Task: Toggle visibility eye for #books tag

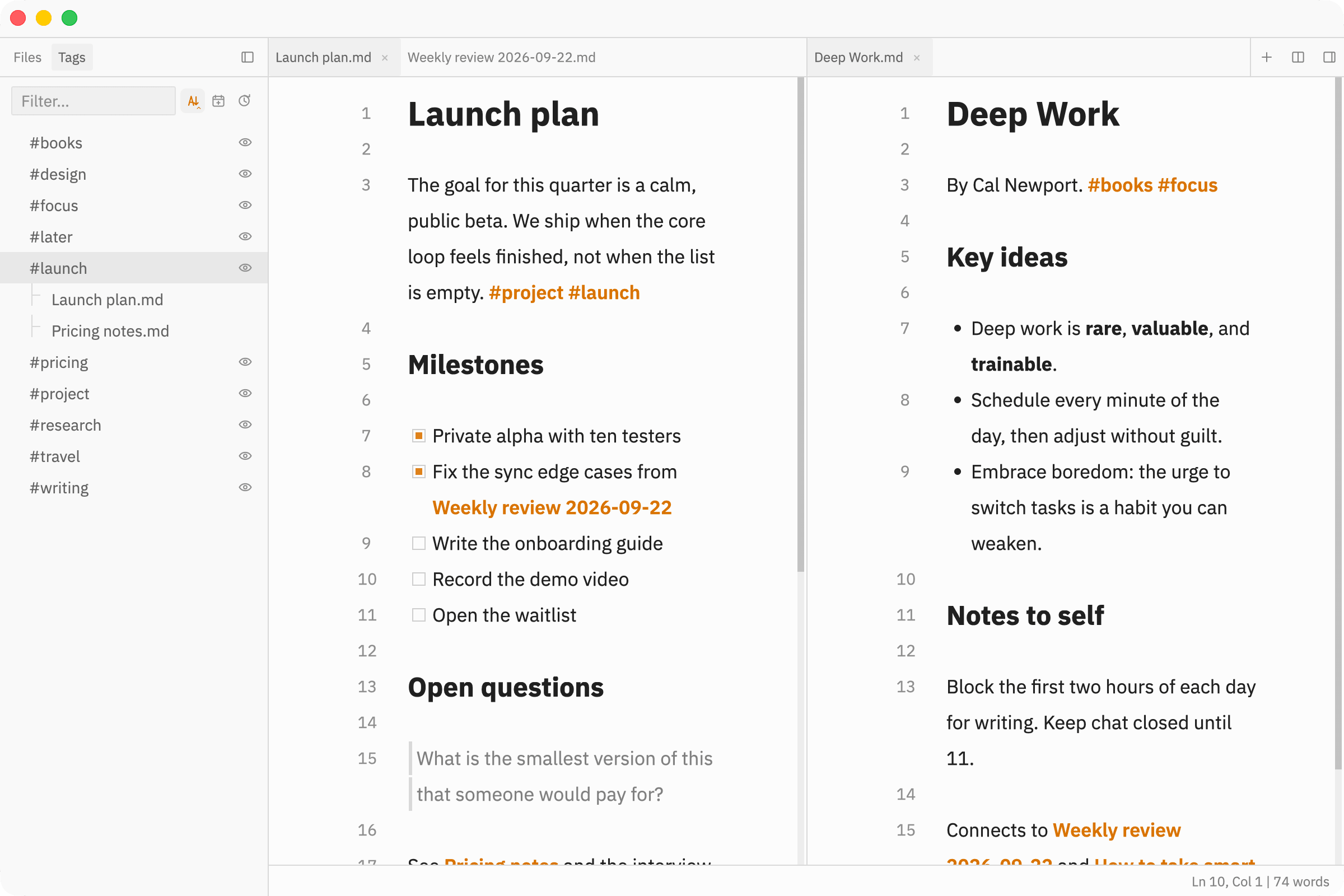Action: [x=245, y=142]
